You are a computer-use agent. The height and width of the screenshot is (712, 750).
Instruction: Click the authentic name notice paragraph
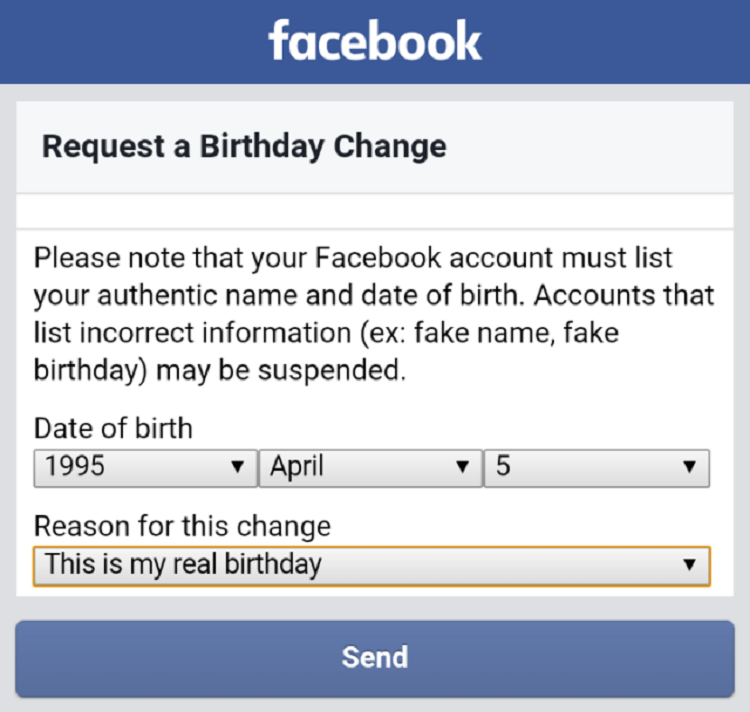374,314
